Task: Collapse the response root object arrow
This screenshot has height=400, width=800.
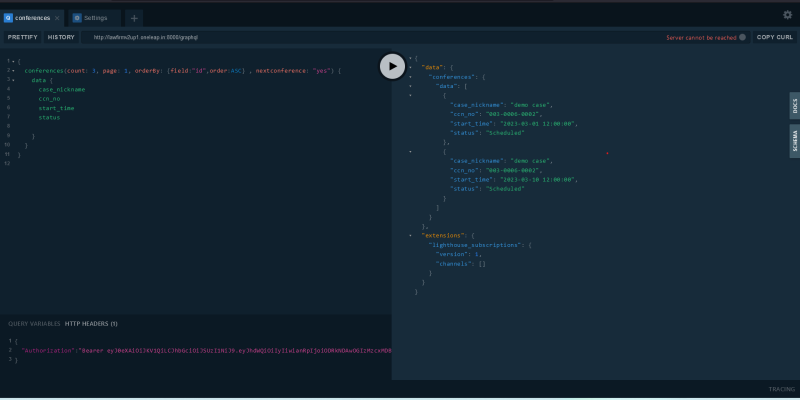Action: point(410,58)
